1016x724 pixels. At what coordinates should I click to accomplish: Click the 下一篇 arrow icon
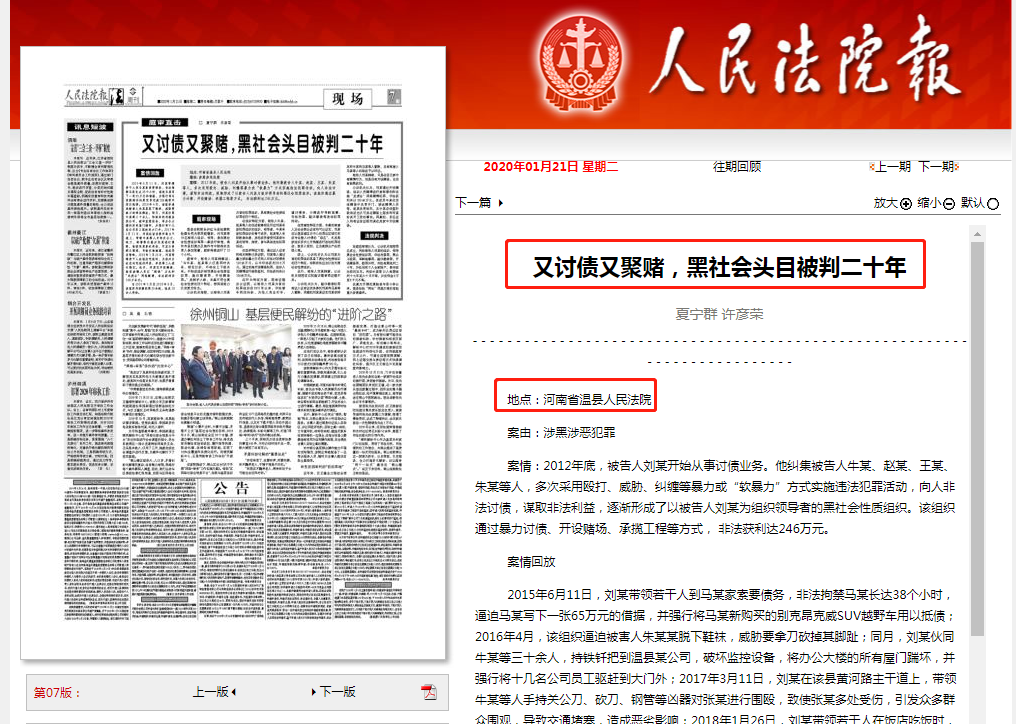tap(500, 203)
